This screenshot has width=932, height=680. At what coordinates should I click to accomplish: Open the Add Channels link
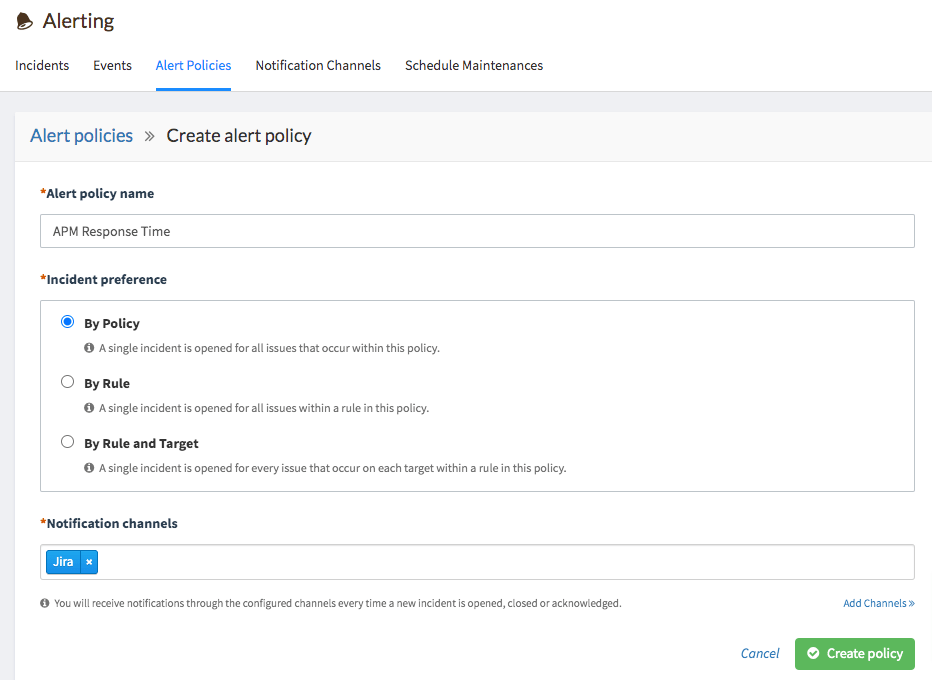878,602
